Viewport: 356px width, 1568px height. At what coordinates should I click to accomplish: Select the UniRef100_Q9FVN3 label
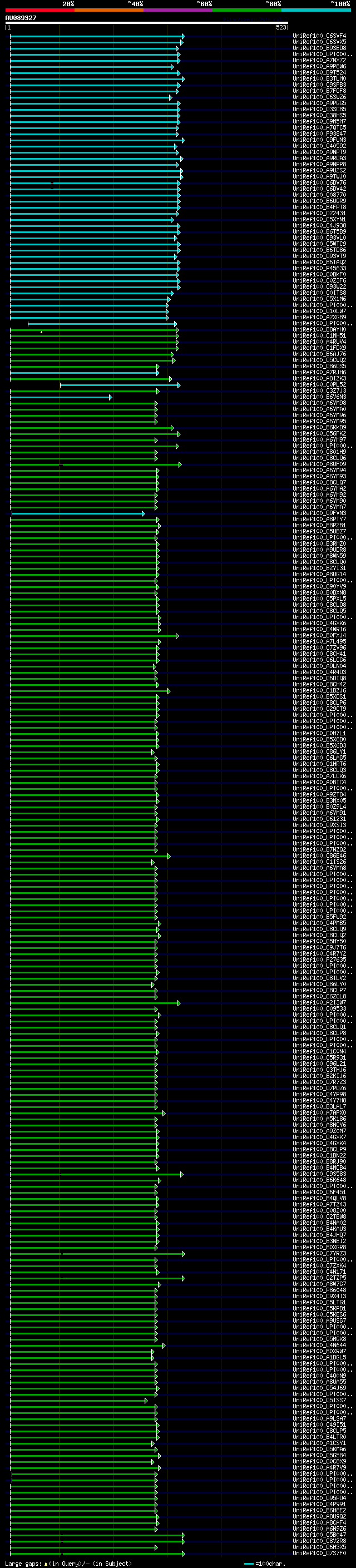(319, 513)
